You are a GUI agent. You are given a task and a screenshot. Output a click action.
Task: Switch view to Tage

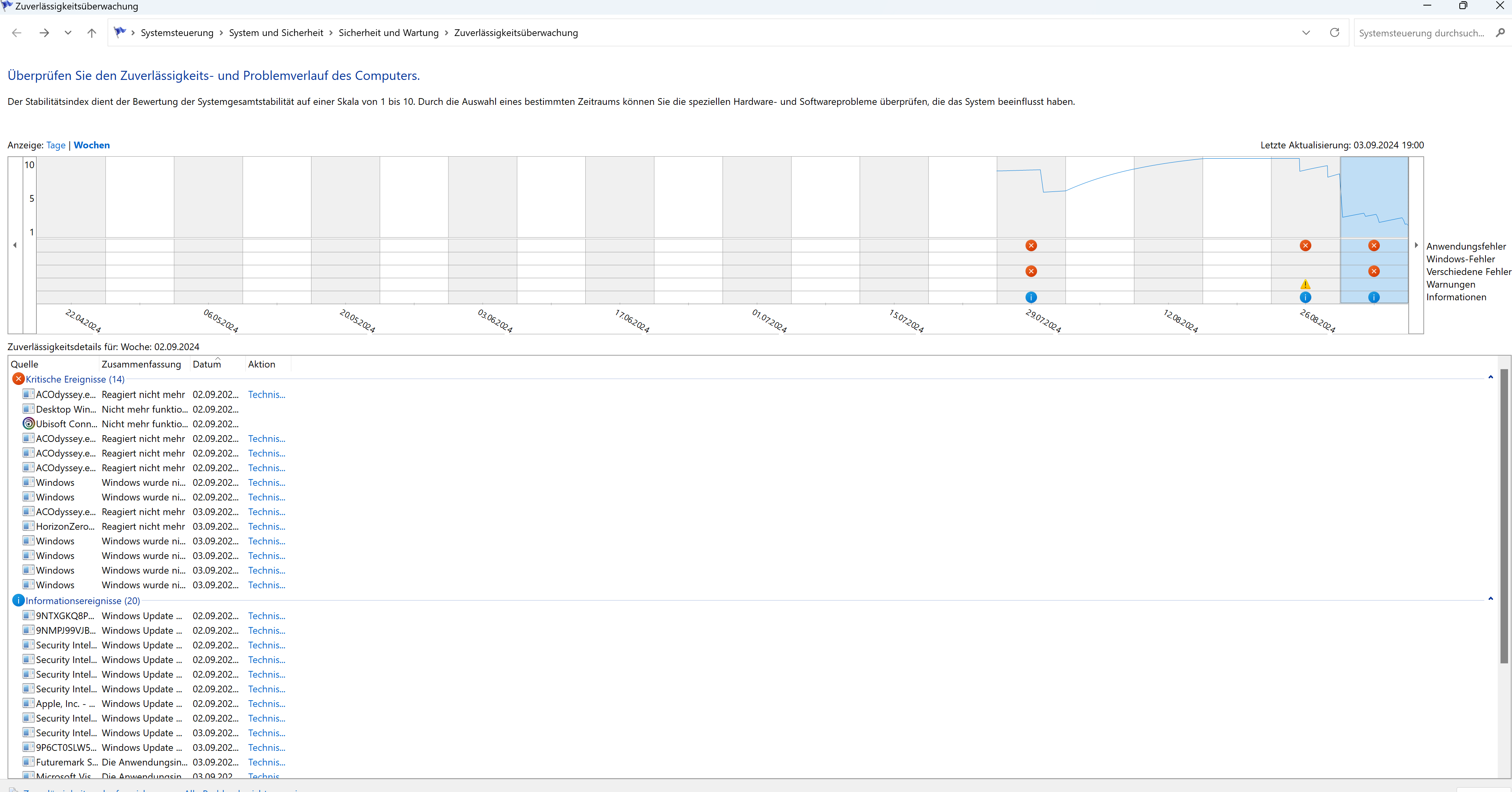coord(56,145)
